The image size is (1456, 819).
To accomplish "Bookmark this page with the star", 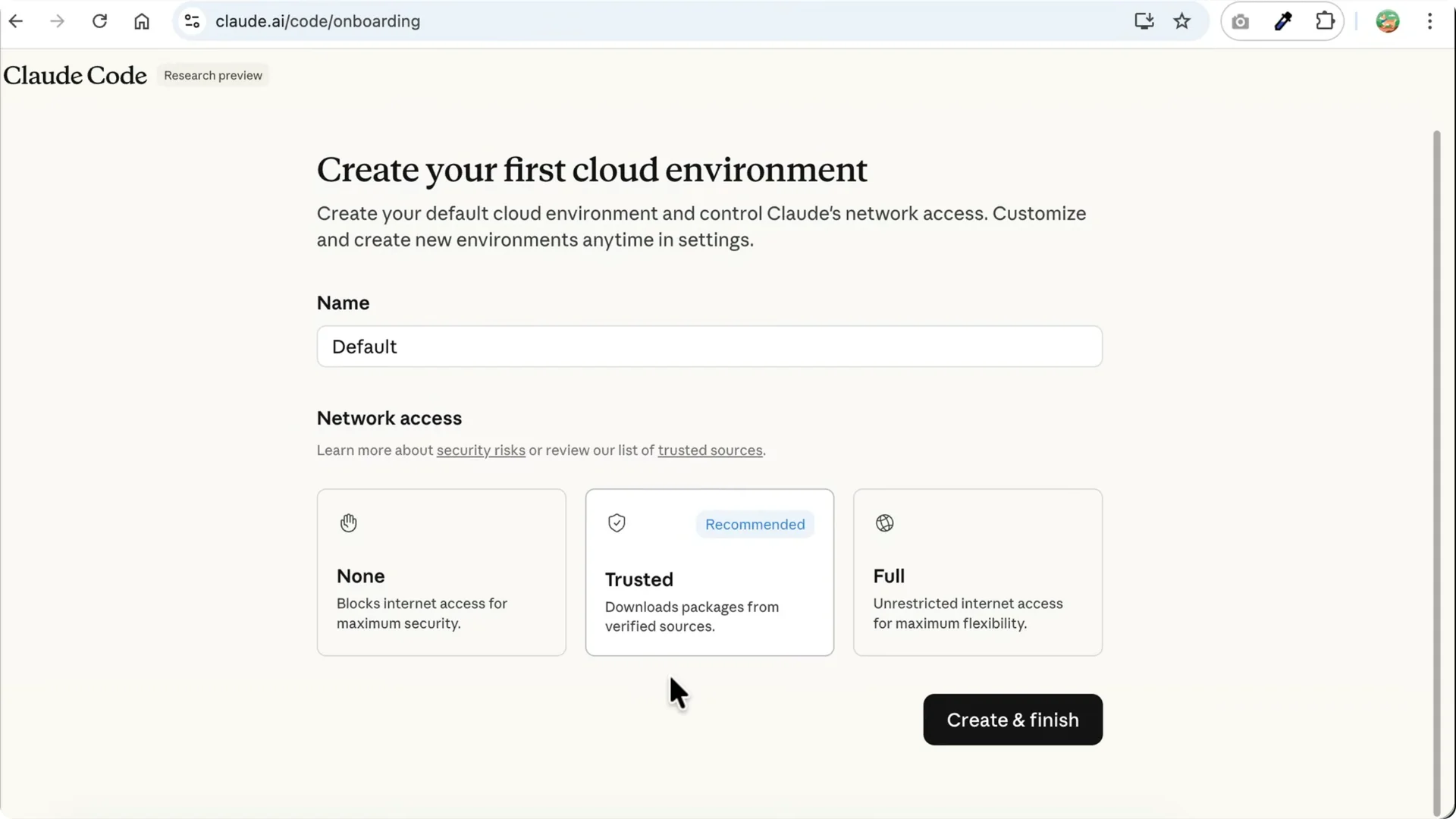I will tap(1182, 21).
